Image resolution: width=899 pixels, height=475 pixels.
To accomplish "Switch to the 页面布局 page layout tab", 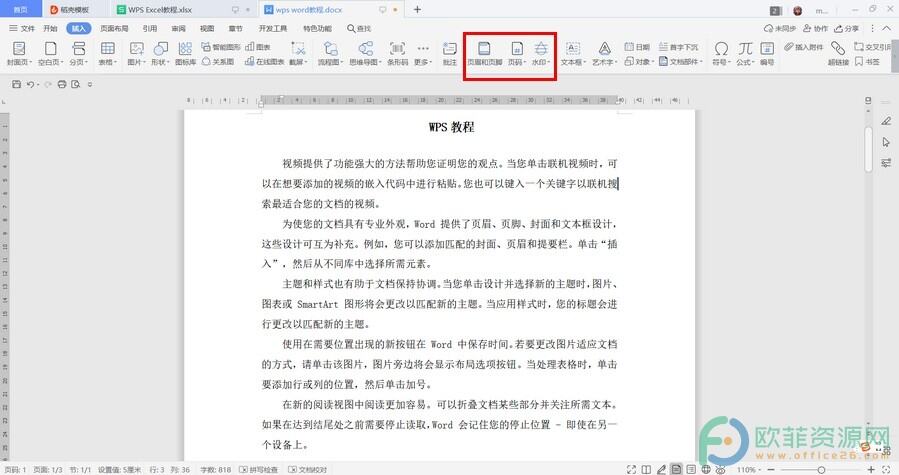I will coord(114,28).
